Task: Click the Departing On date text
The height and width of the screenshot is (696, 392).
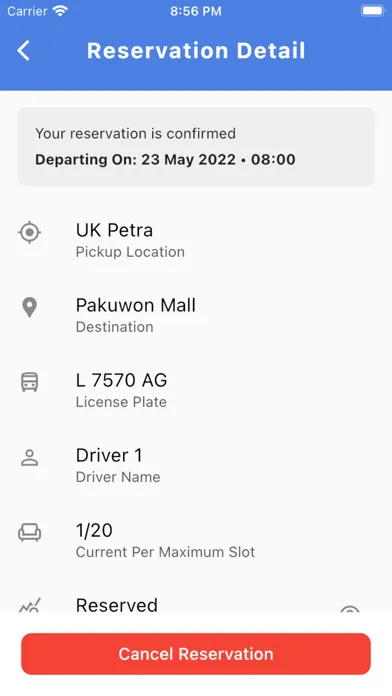Action: coord(165,159)
